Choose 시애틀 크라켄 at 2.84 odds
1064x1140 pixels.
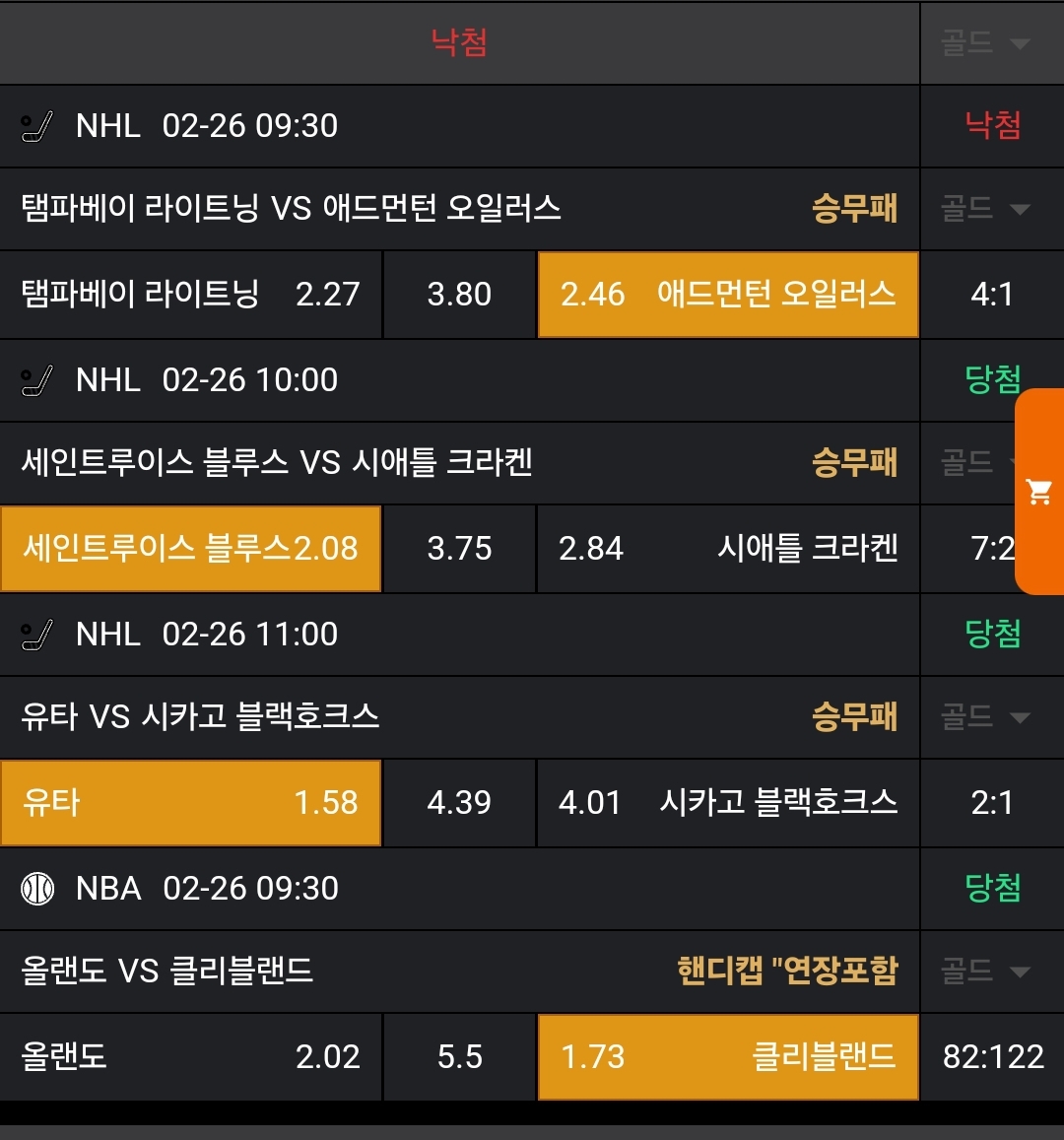pos(728,549)
